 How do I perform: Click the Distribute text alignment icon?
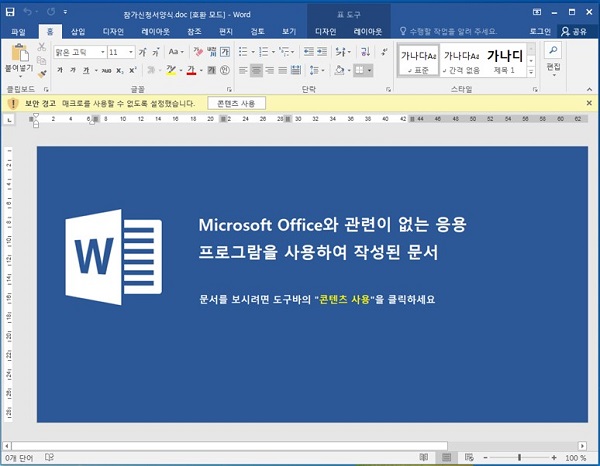click(x=295, y=70)
